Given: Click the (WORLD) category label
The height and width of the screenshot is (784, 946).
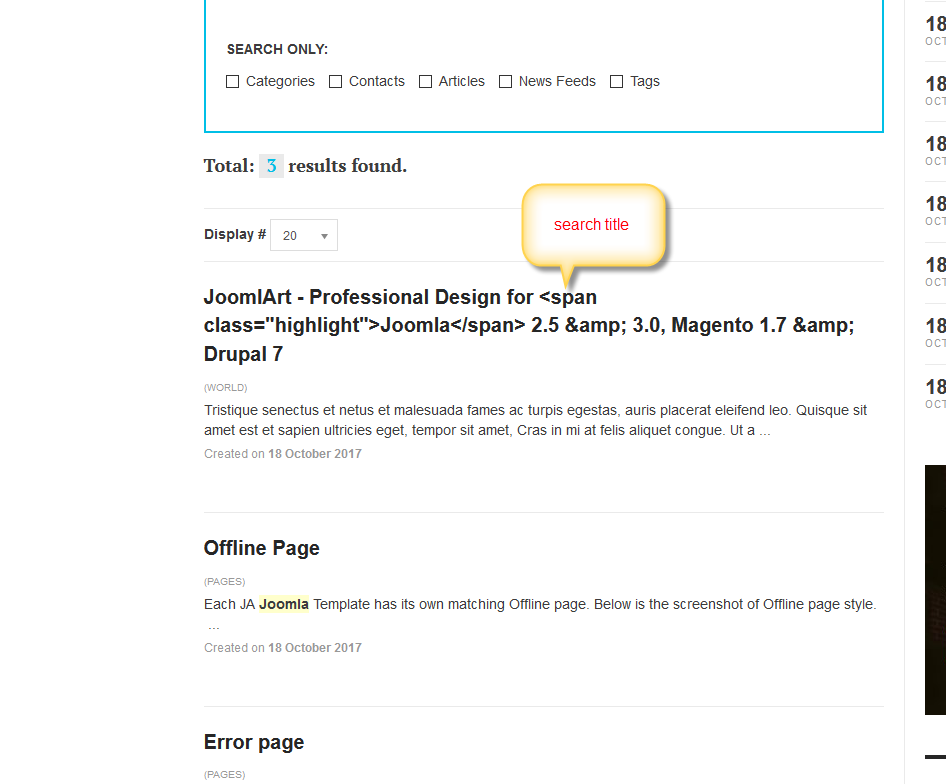Looking at the screenshot, I should [x=226, y=388].
